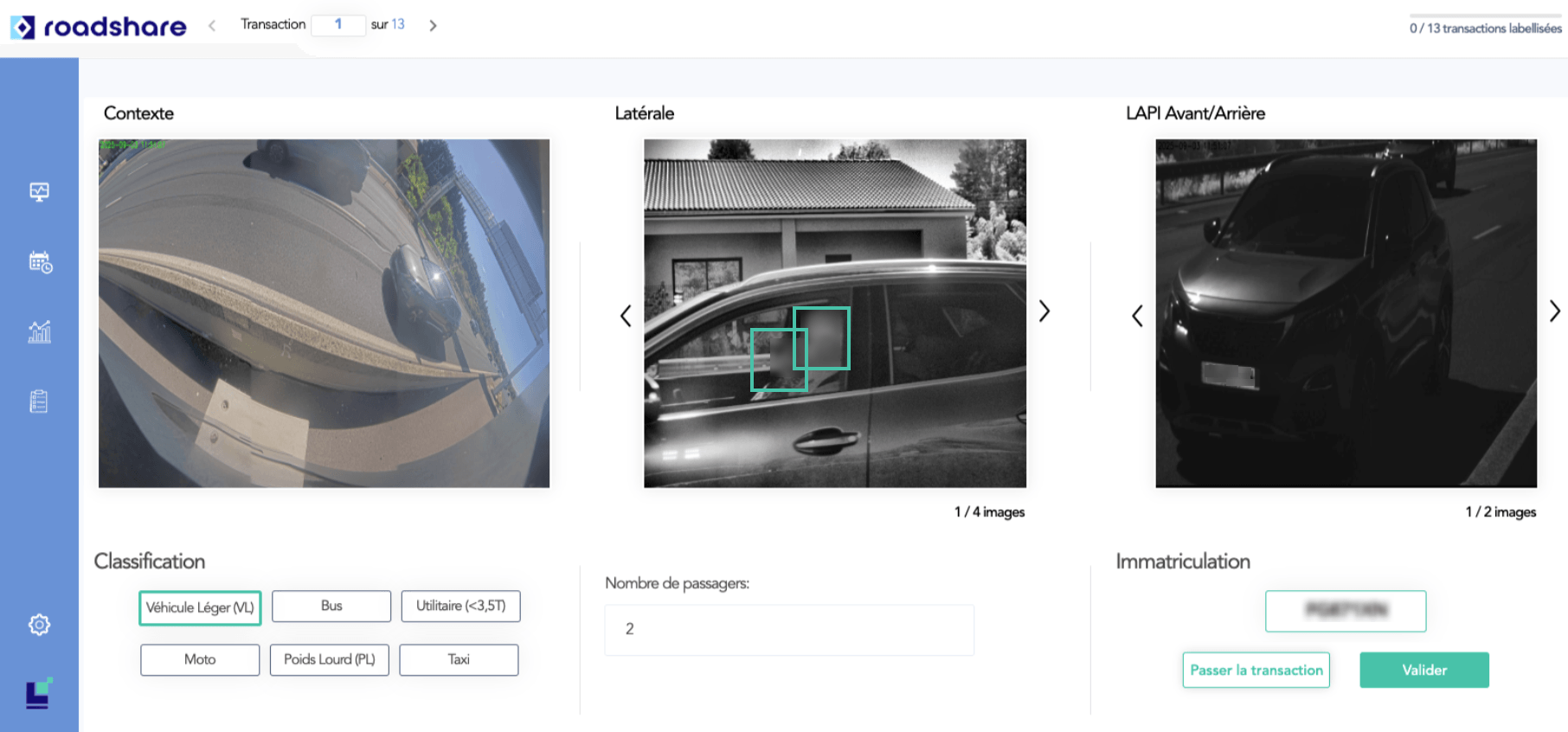Click the labelled transactions progress bar

(x=1485, y=16)
